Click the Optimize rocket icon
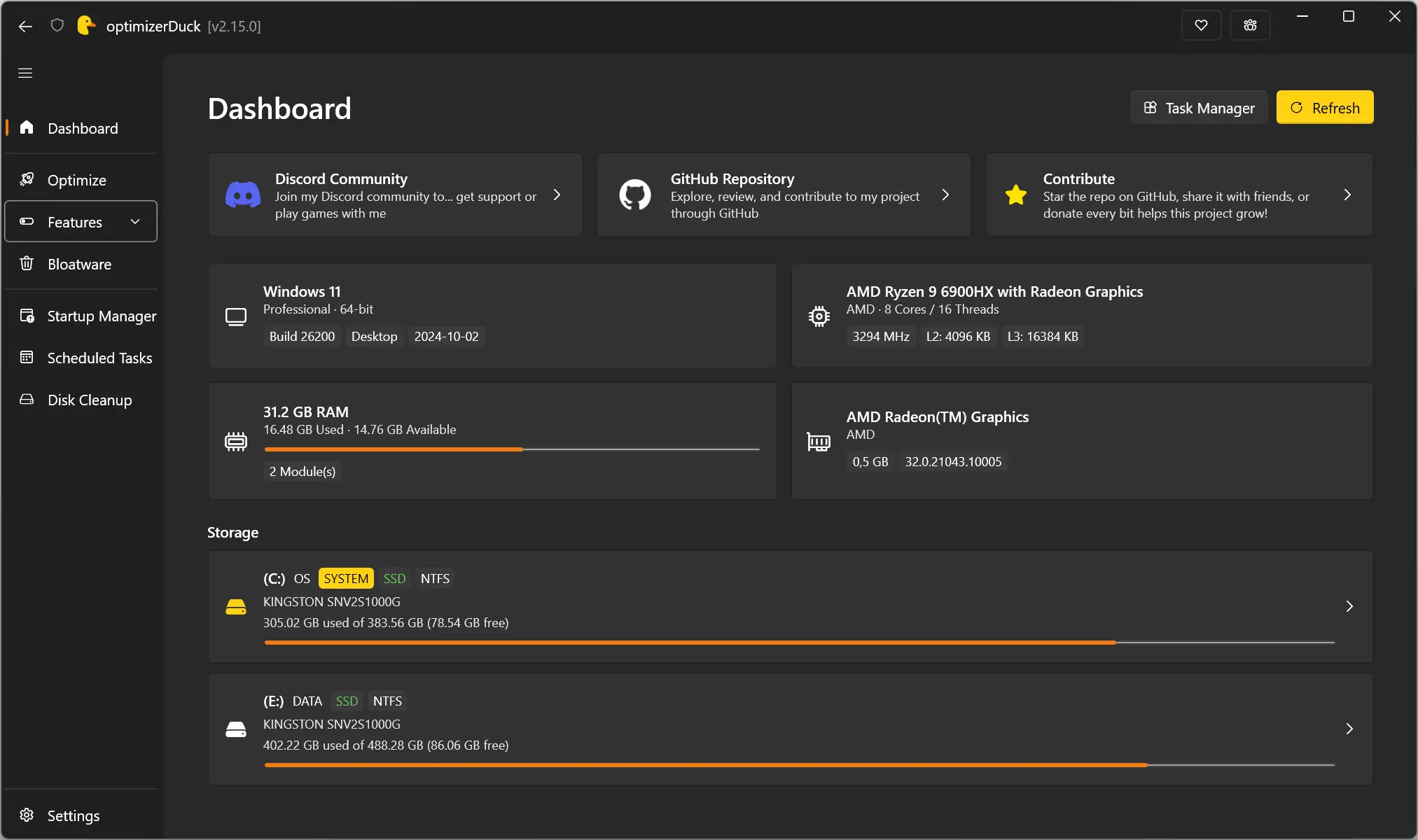 tap(27, 179)
